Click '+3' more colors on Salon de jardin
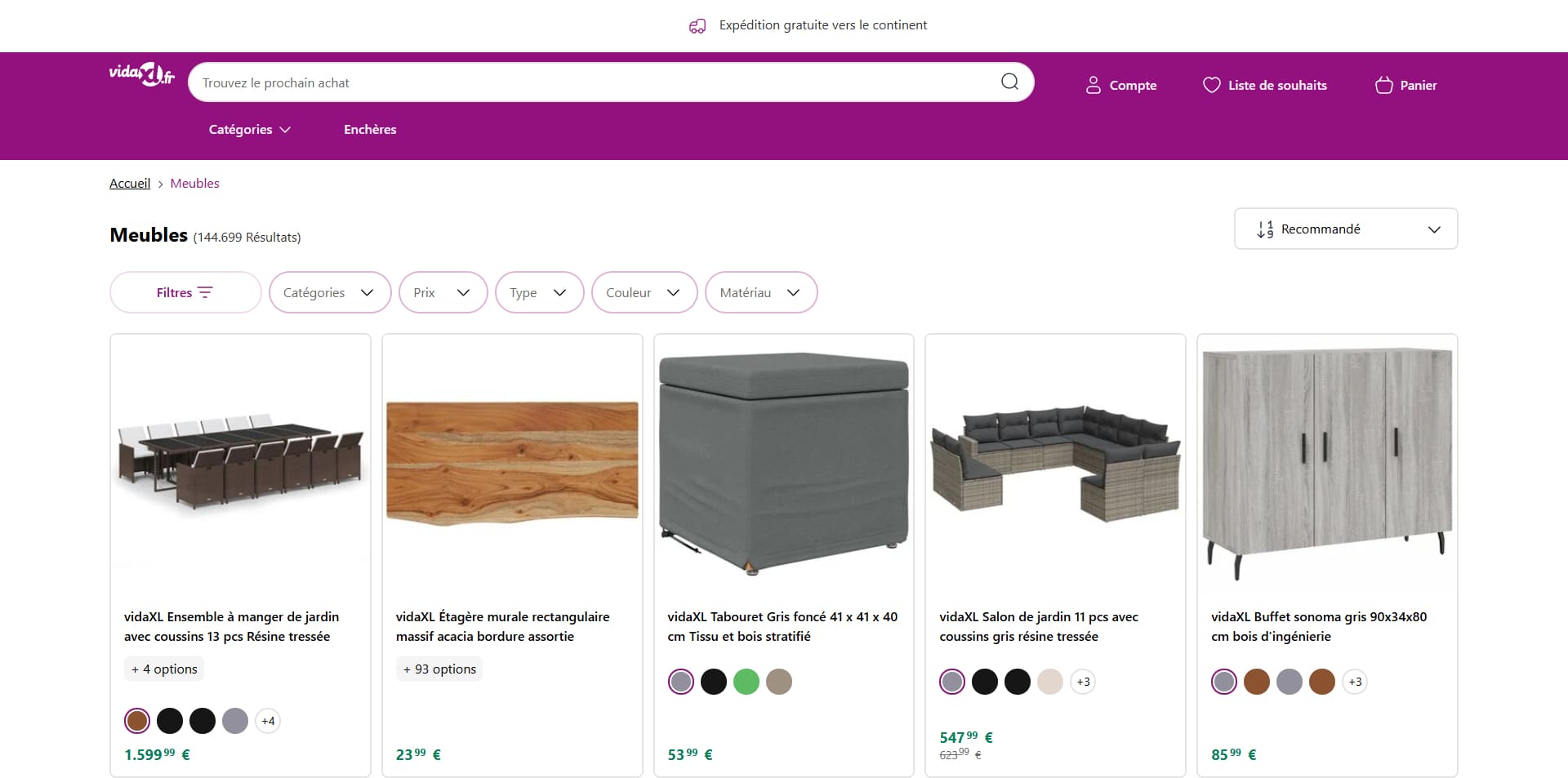 coord(1083,682)
